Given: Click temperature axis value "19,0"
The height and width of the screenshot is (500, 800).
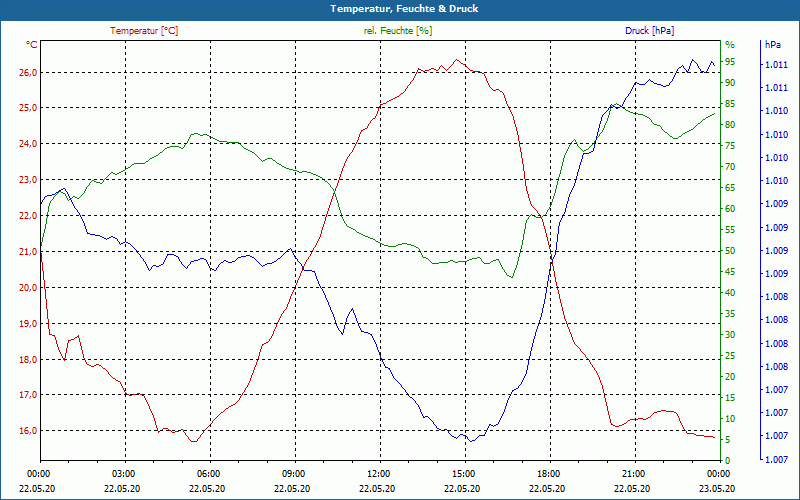Looking at the screenshot, I should [x=29, y=323].
